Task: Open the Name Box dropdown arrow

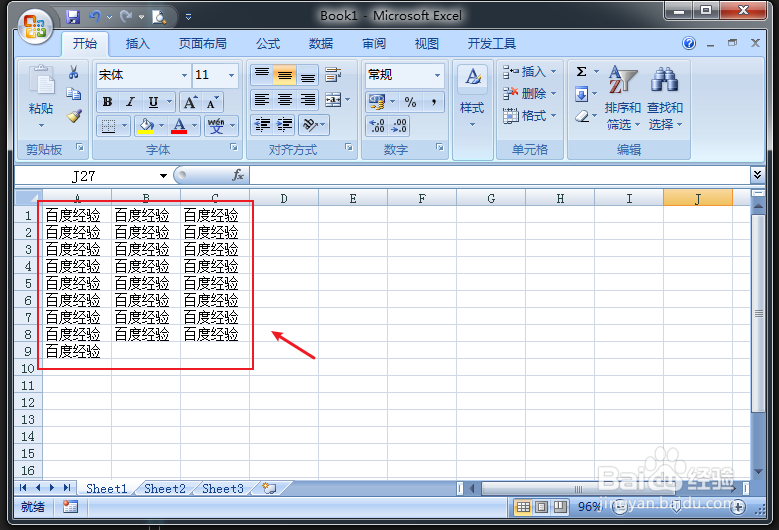Action: [x=163, y=176]
